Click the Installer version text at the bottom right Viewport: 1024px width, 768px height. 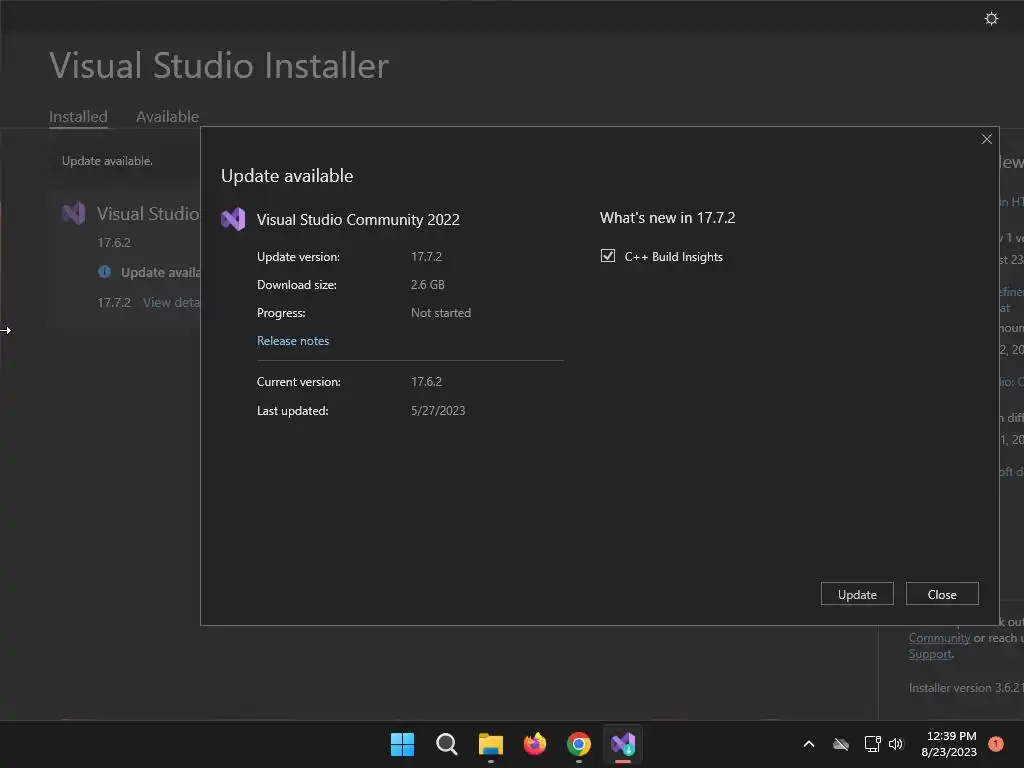coord(966,688)
